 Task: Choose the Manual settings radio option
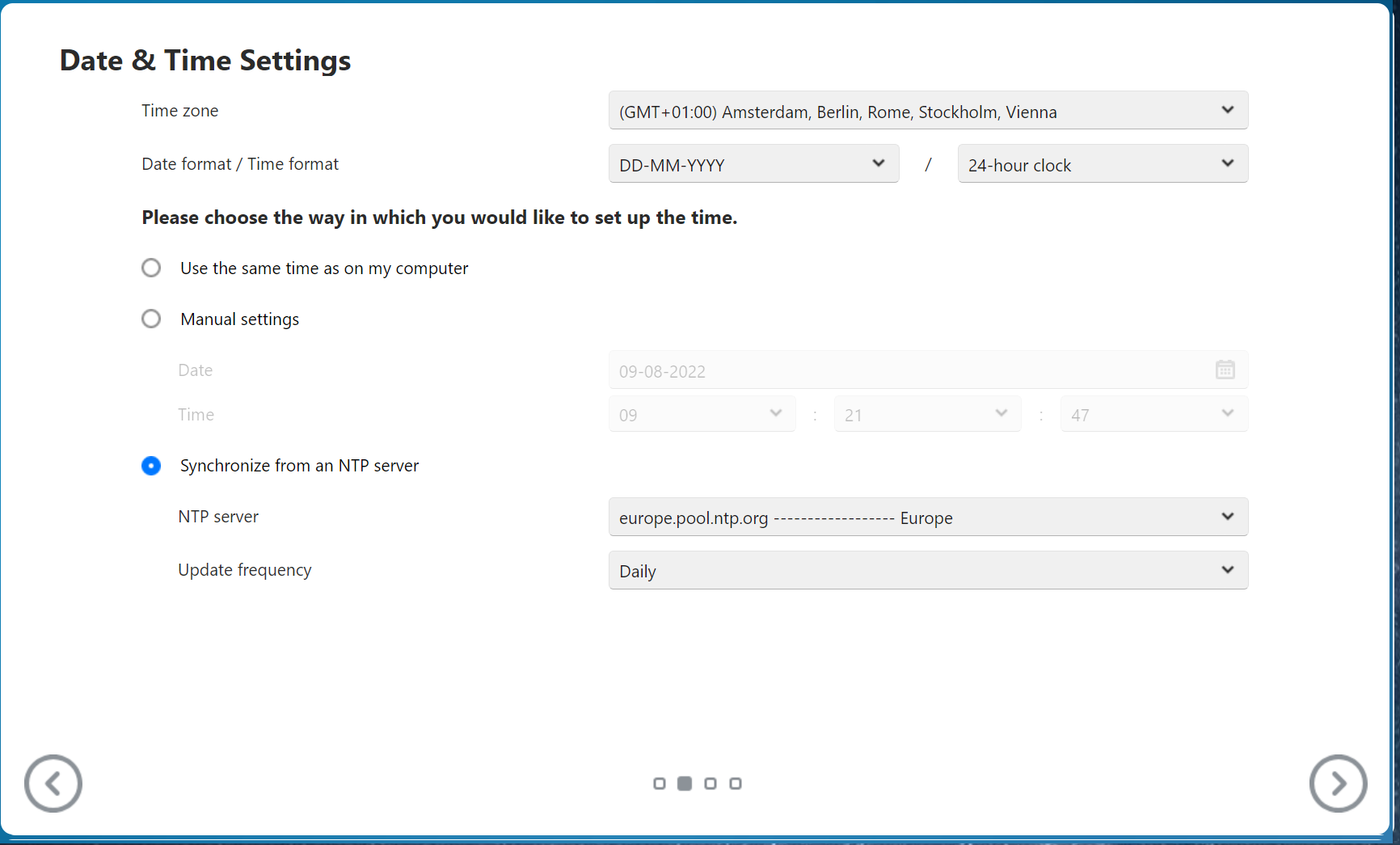(x=151, y=319)
